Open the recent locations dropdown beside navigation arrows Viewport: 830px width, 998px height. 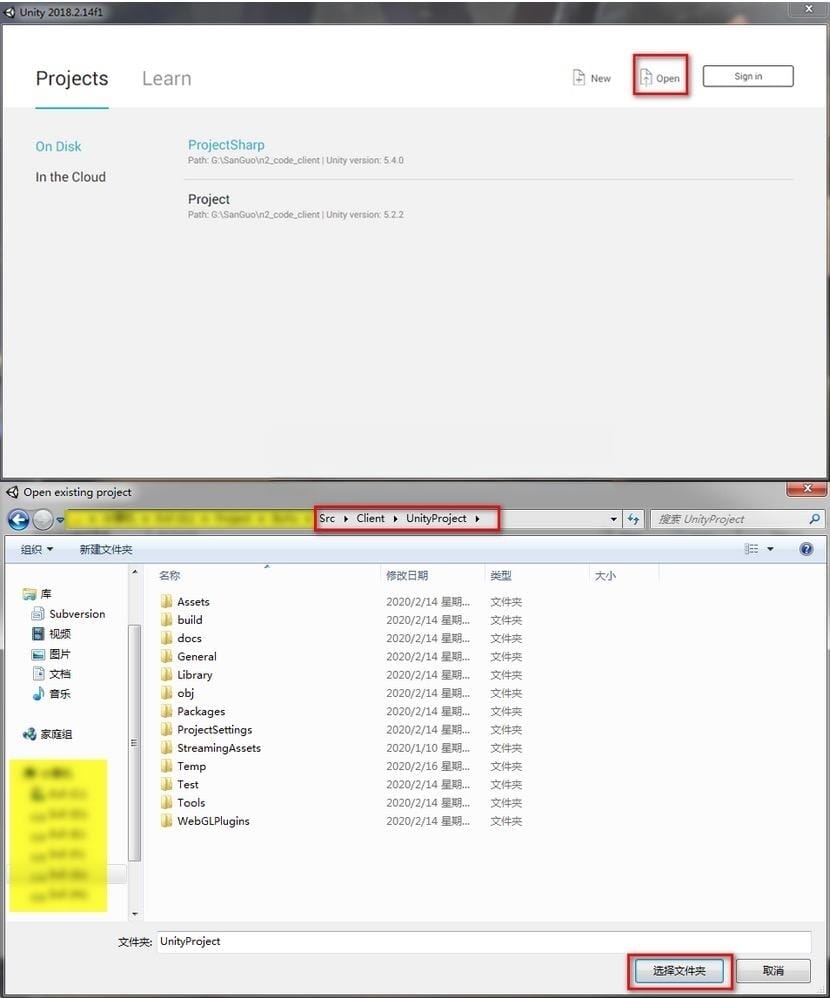pos(60,519)
